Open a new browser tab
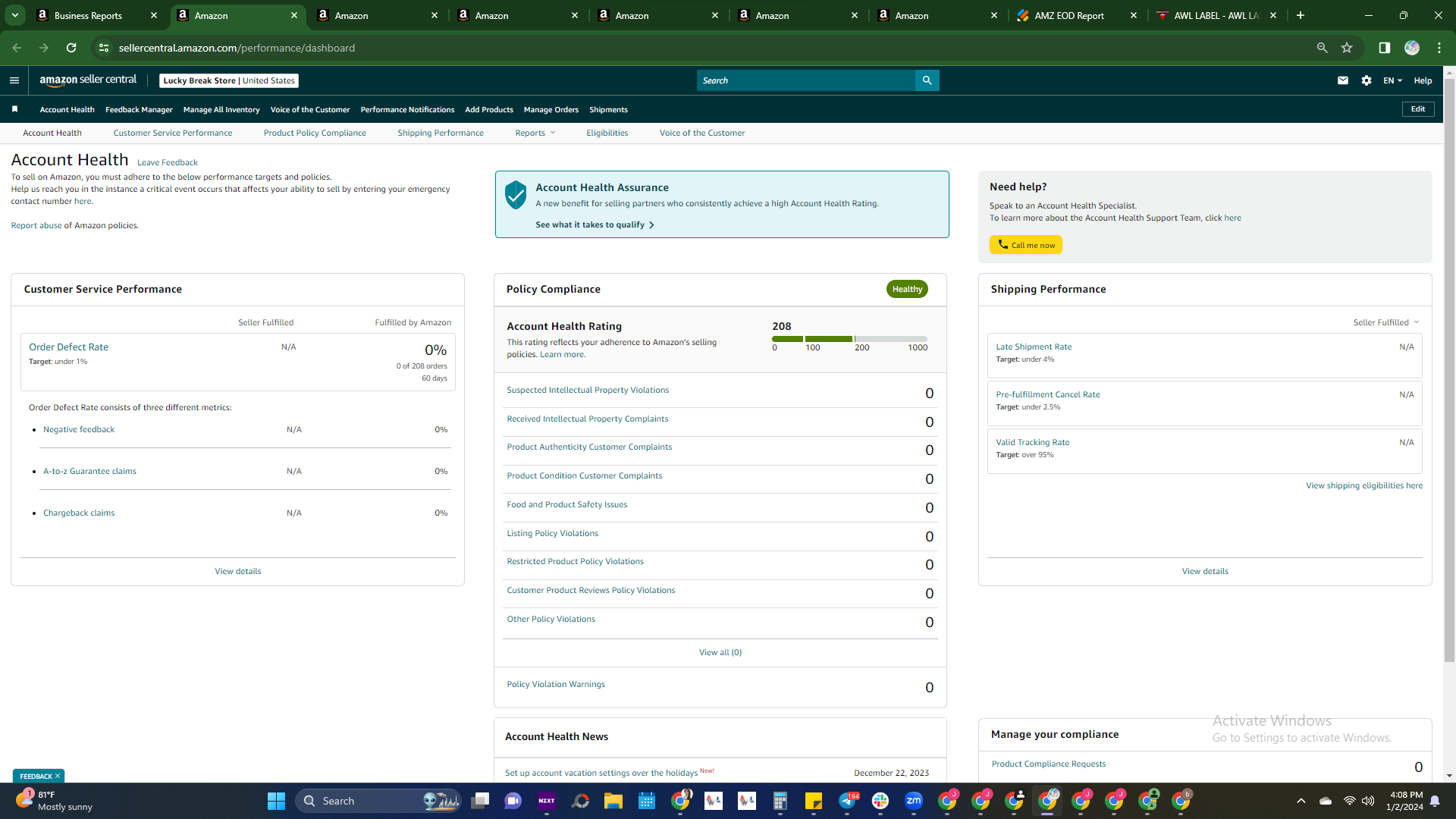Screen dimensions: 1456x819 point(1300,15)
